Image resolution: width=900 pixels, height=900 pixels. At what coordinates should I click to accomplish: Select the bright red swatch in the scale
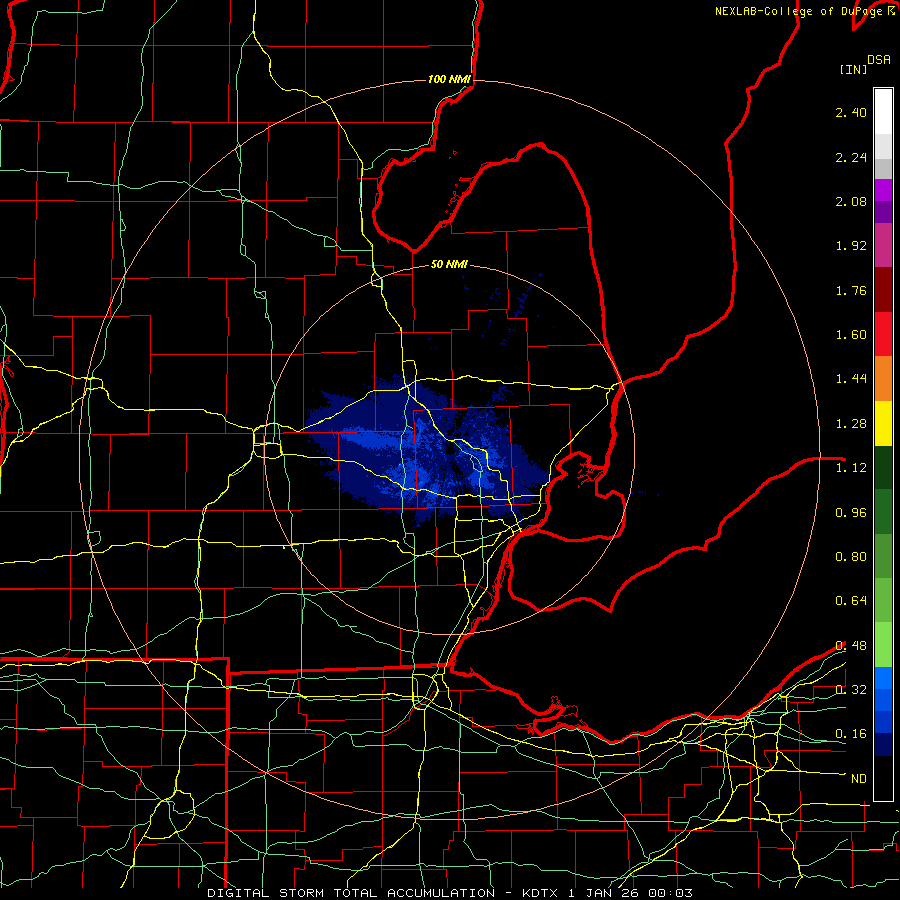(x=883, y=334)
